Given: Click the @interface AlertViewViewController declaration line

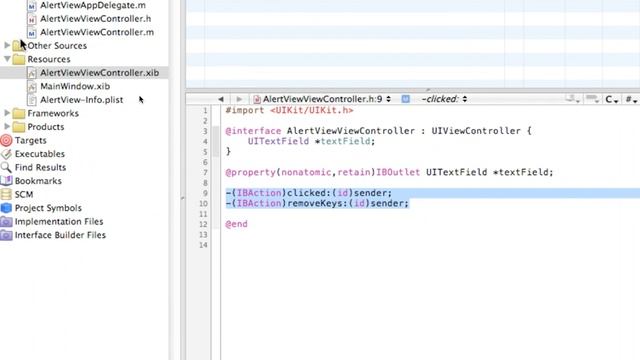Looking at the screenshot, I should pos(378,131).
